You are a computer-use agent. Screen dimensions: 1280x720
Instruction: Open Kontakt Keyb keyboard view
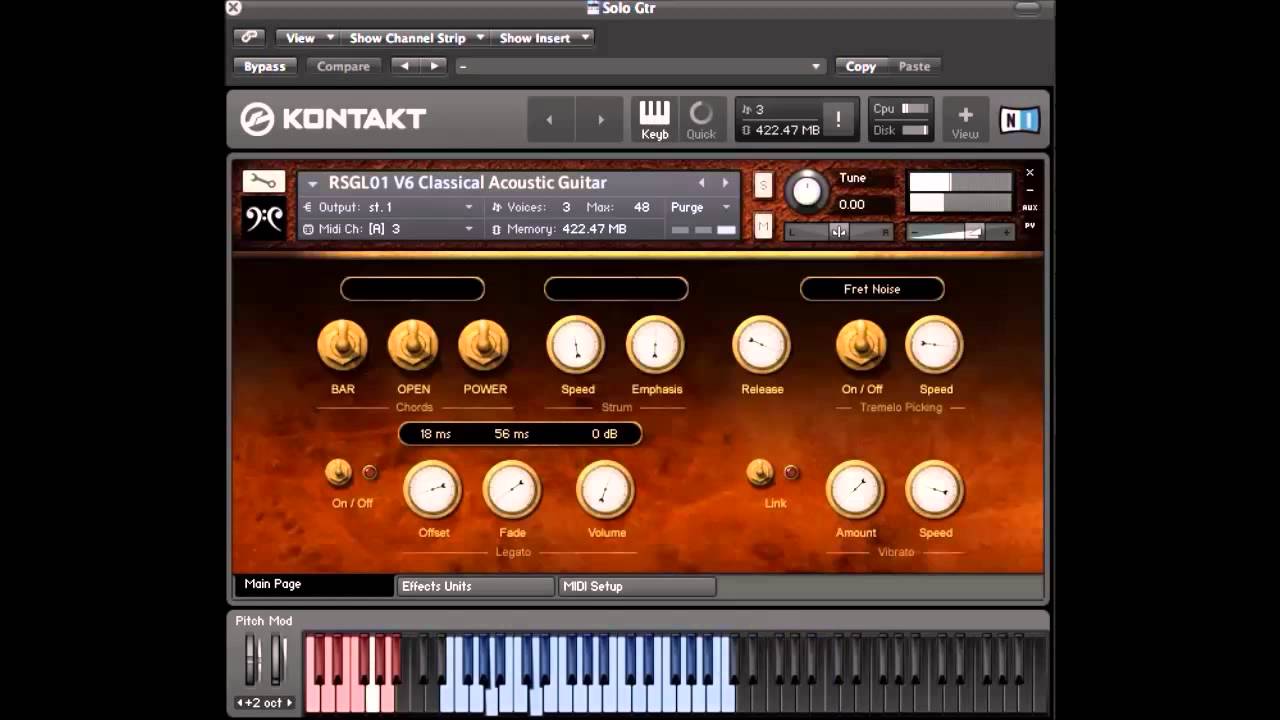(655, 119)
